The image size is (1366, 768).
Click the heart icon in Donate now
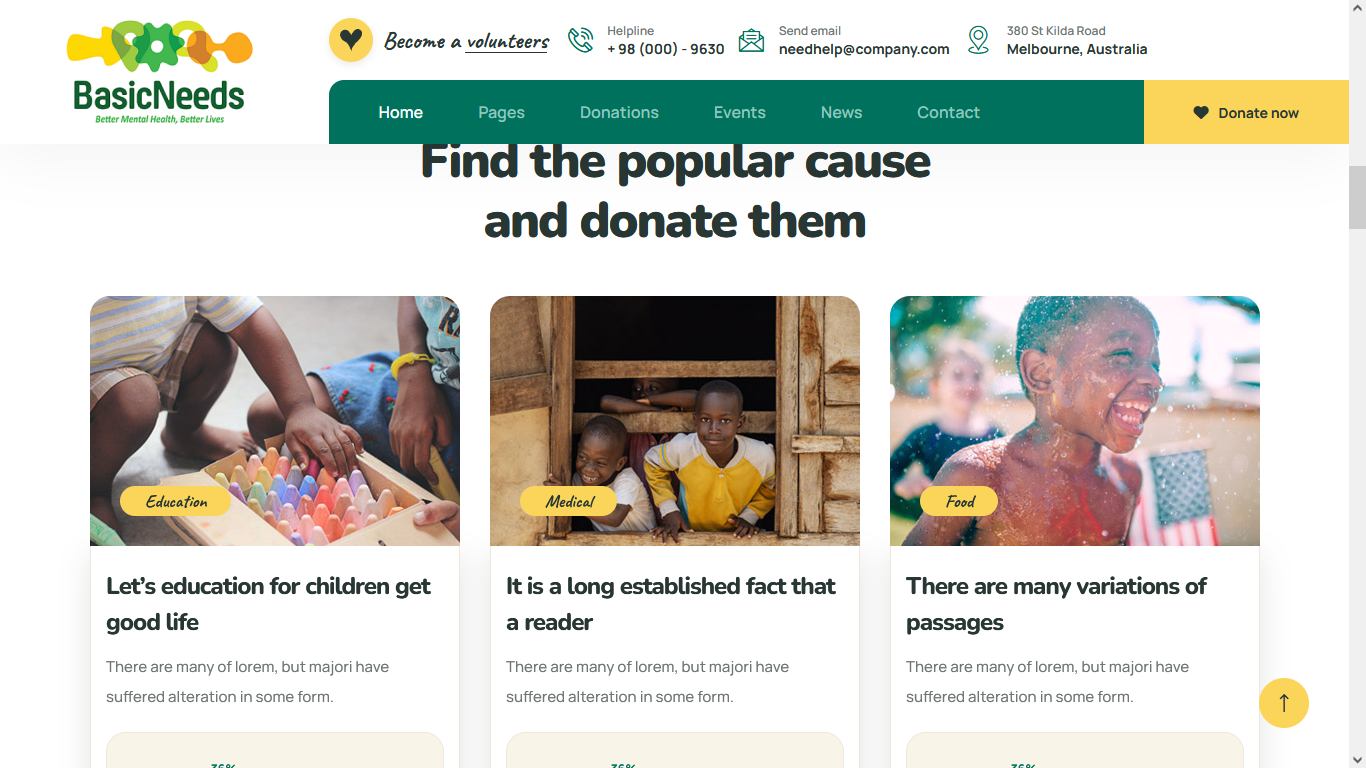click(x=1201, y=113)
